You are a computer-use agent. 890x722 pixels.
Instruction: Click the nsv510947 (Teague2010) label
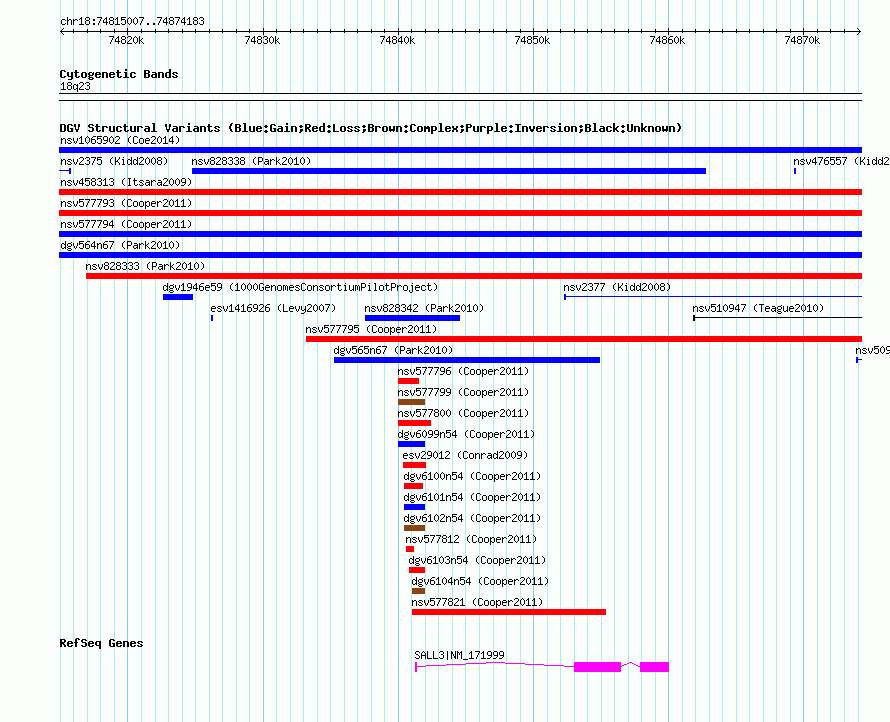(758, 308)
